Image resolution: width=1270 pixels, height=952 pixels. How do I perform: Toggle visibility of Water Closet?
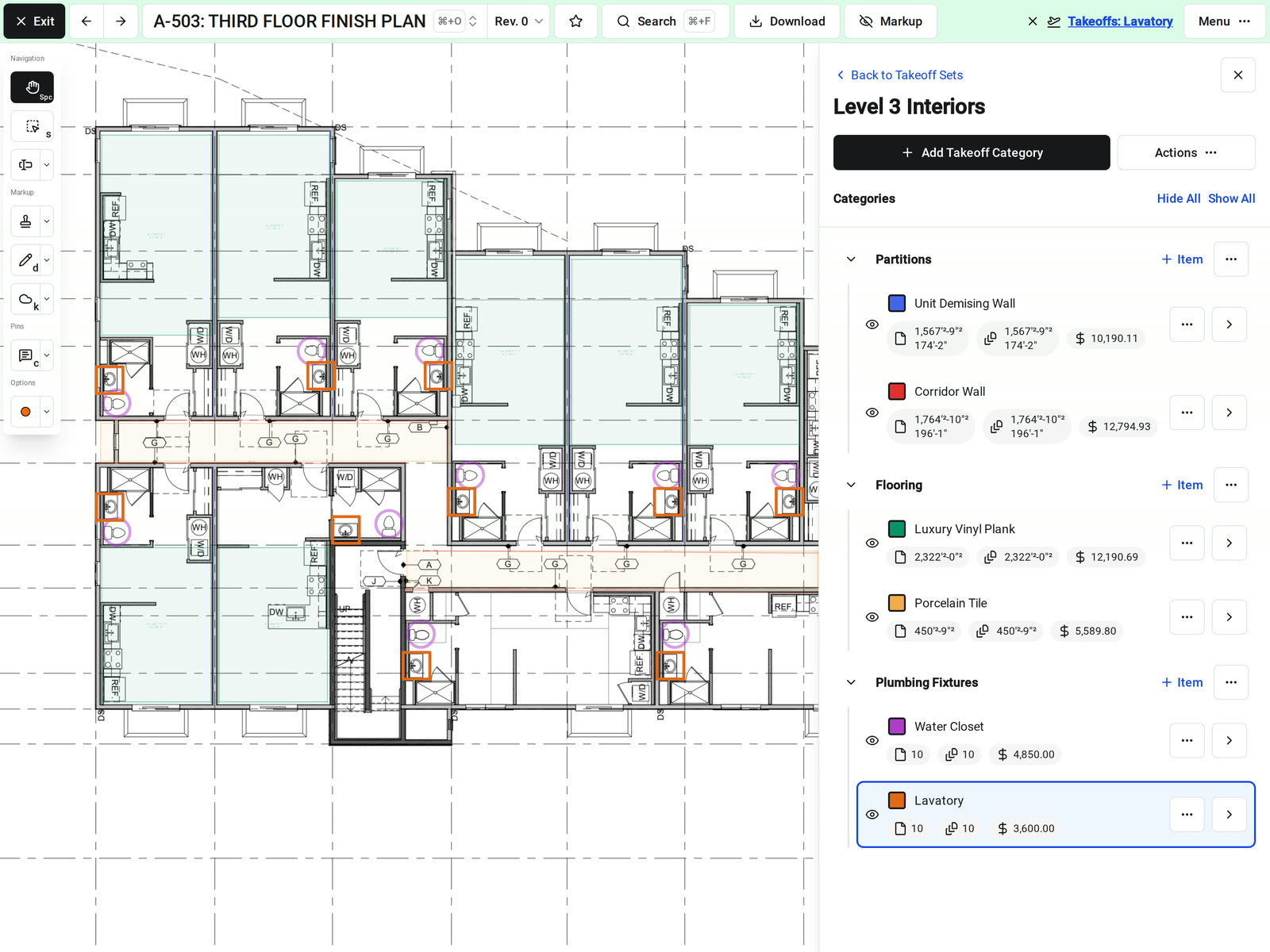click(872, 740)
